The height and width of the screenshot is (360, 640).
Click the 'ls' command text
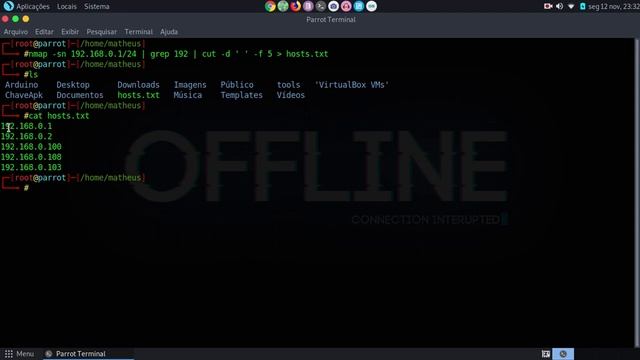click(33, 75)
